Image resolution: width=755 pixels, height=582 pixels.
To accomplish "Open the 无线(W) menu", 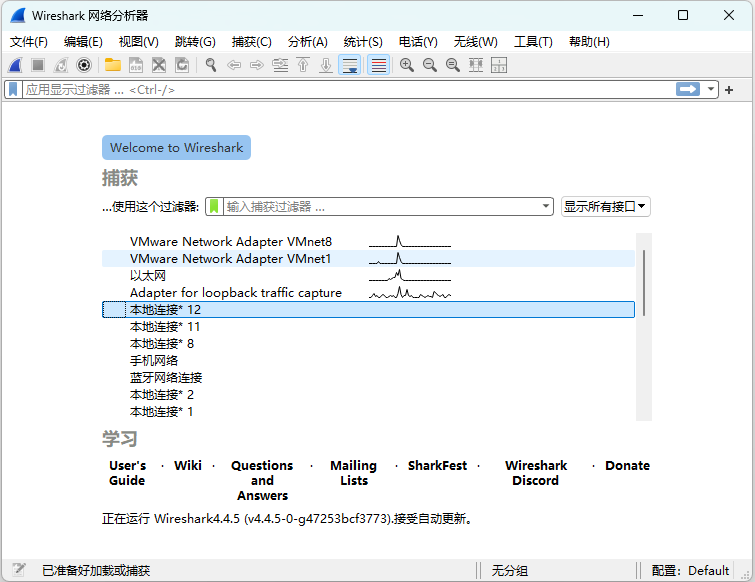I will [x=475, y=42].
